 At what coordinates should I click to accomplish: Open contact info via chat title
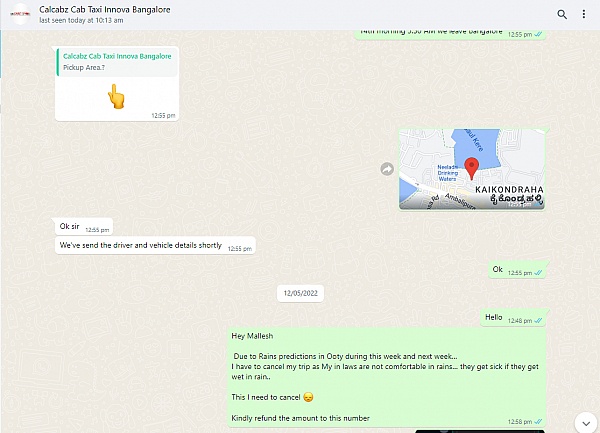(105, 10)
